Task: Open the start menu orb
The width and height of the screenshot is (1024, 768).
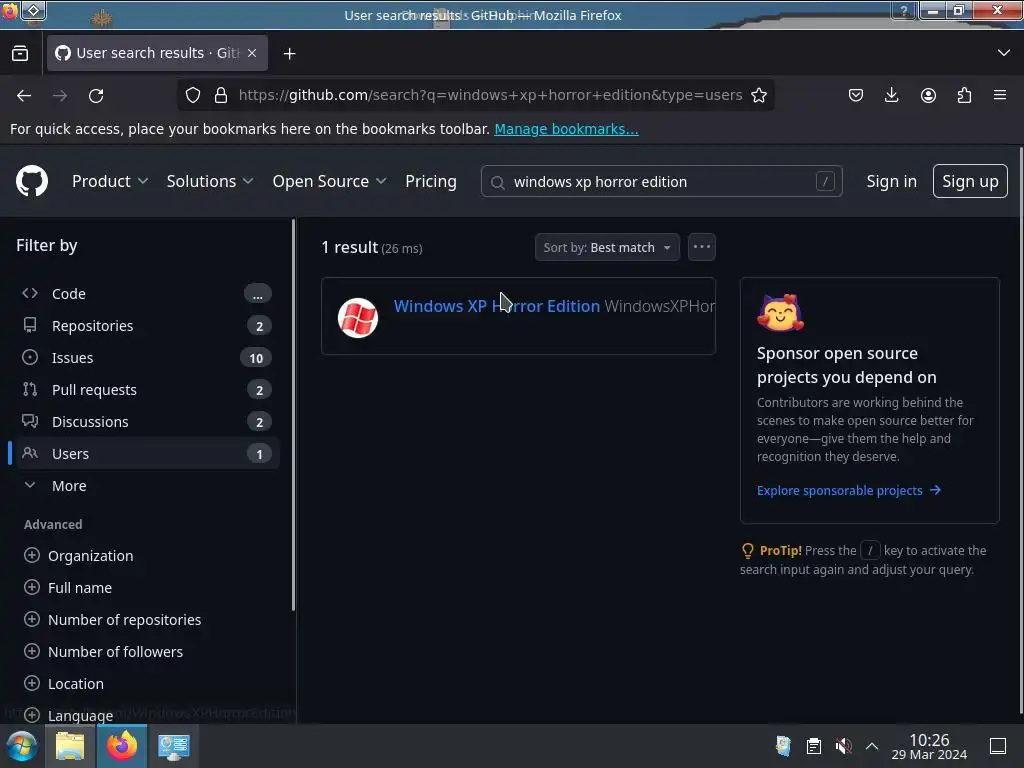Action: 22,746
